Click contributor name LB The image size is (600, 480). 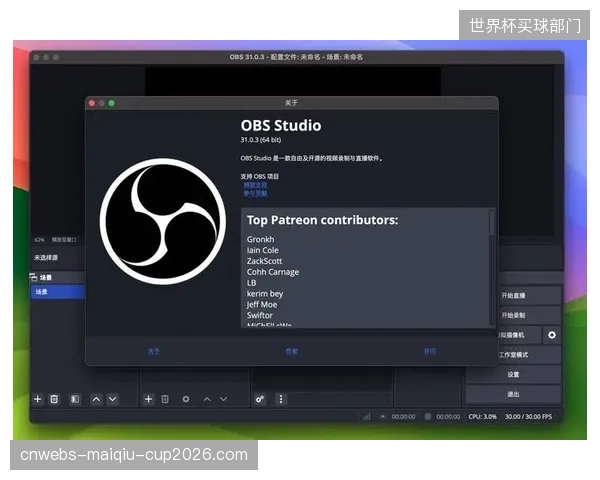point(251,283)
